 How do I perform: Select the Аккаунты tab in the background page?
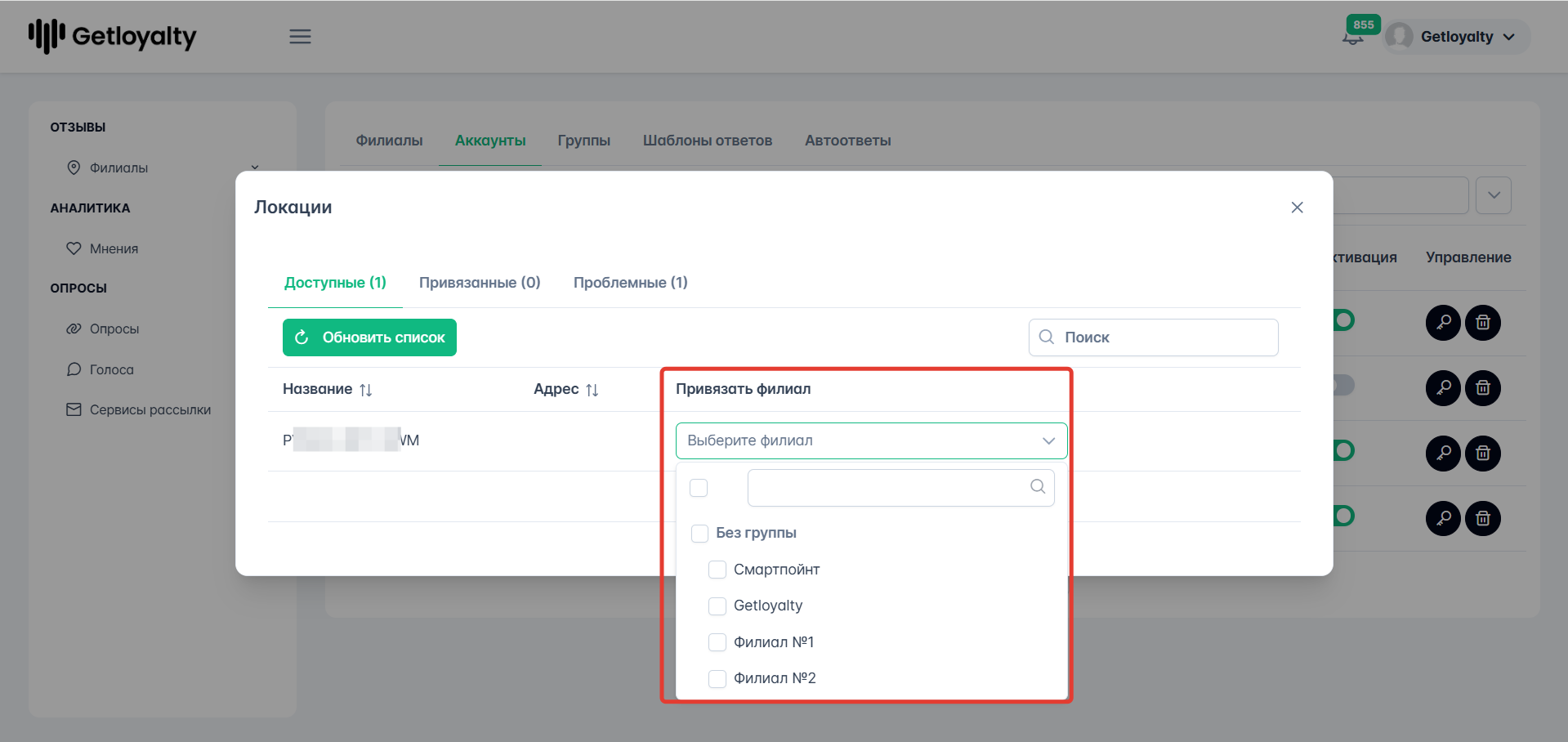[x=490, y=141]
